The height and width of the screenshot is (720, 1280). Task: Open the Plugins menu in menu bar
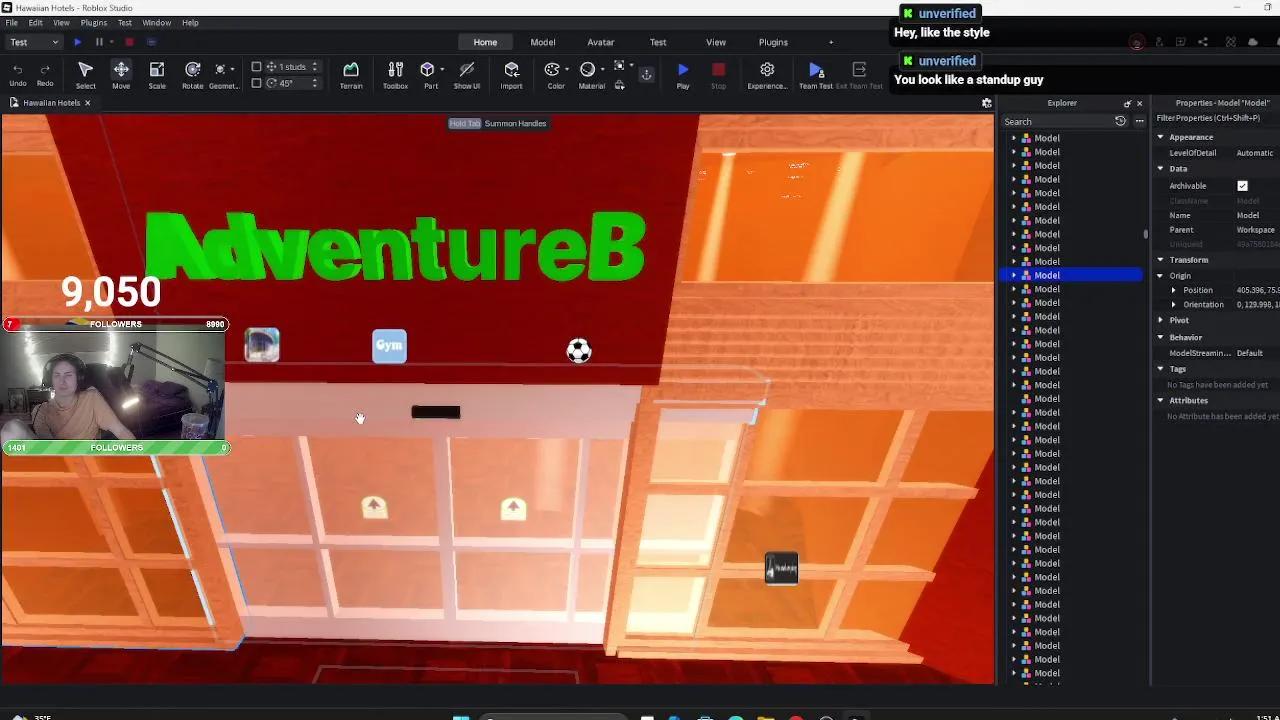click(x=93, y=22)
